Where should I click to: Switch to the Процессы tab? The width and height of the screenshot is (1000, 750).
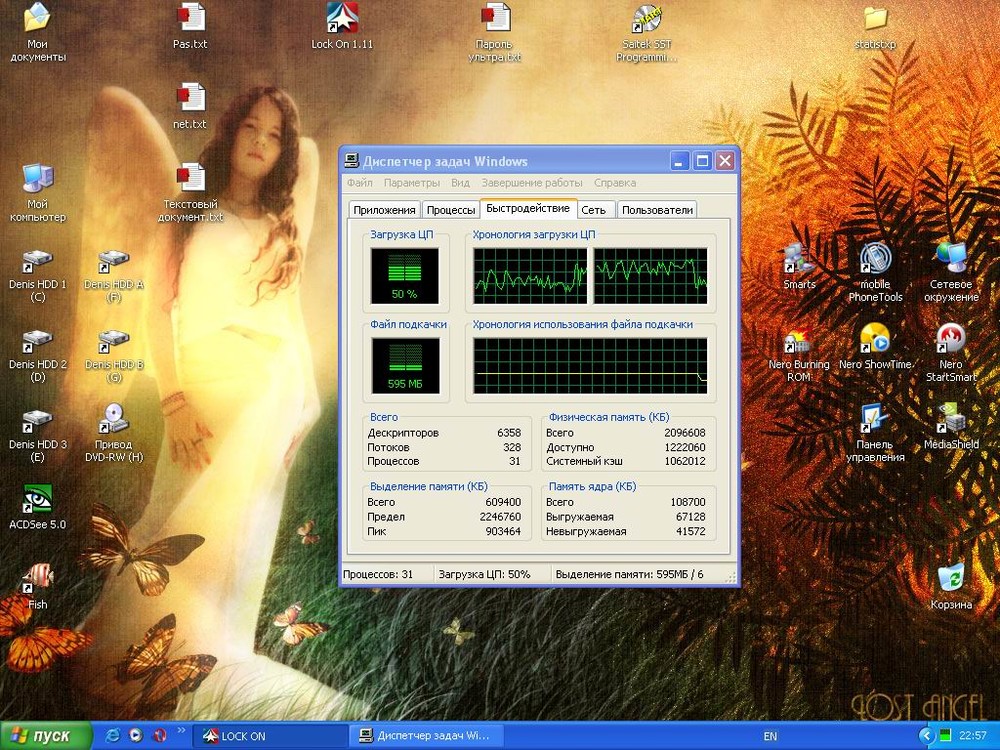pos(450,210)
